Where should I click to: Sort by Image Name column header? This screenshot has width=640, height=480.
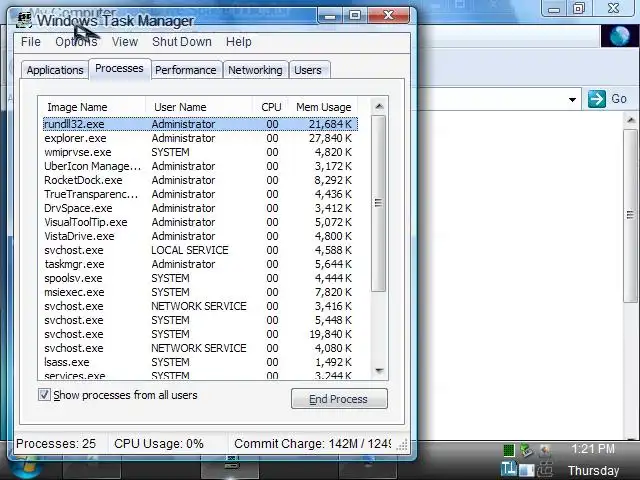tap(92, 107)
